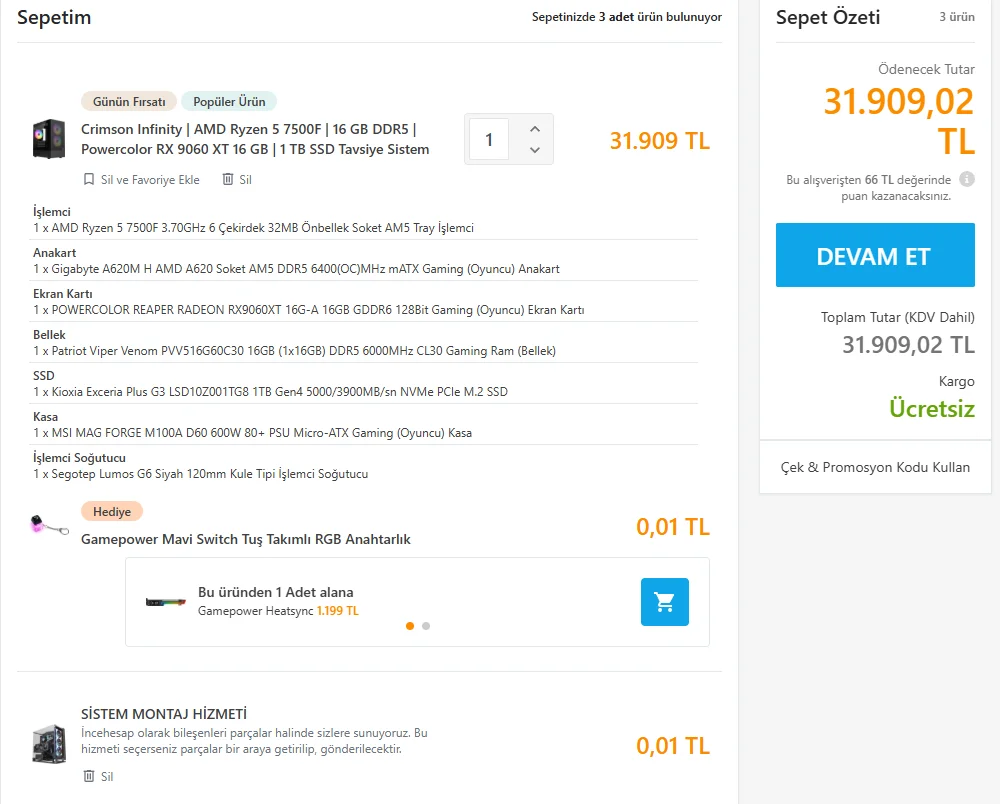Click the AMD Ryzen 5 7500F processor line
1000x804 pixels.
click(253, 228)
